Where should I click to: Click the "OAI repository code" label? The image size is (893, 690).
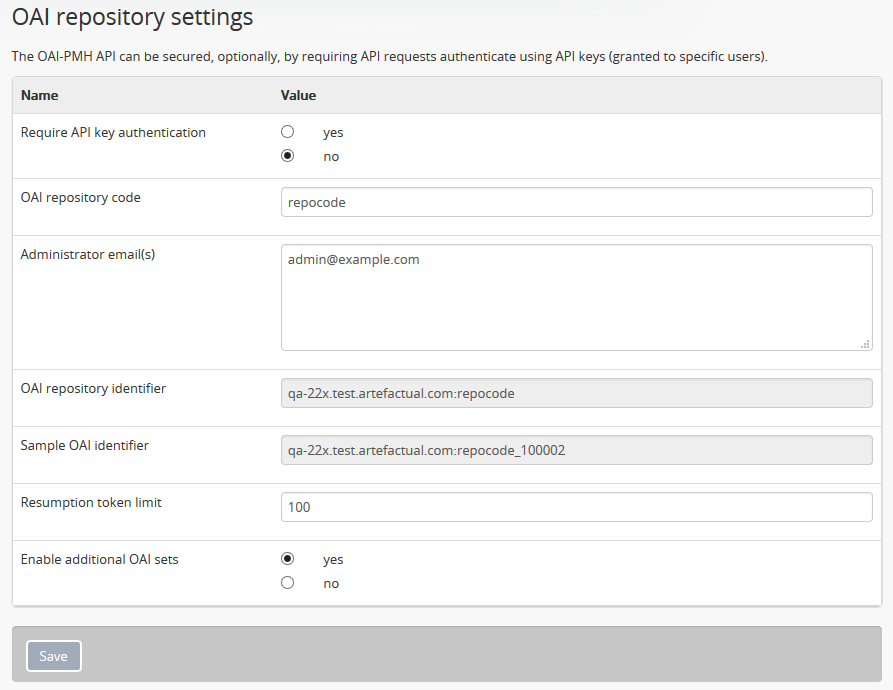coord(81,198)
